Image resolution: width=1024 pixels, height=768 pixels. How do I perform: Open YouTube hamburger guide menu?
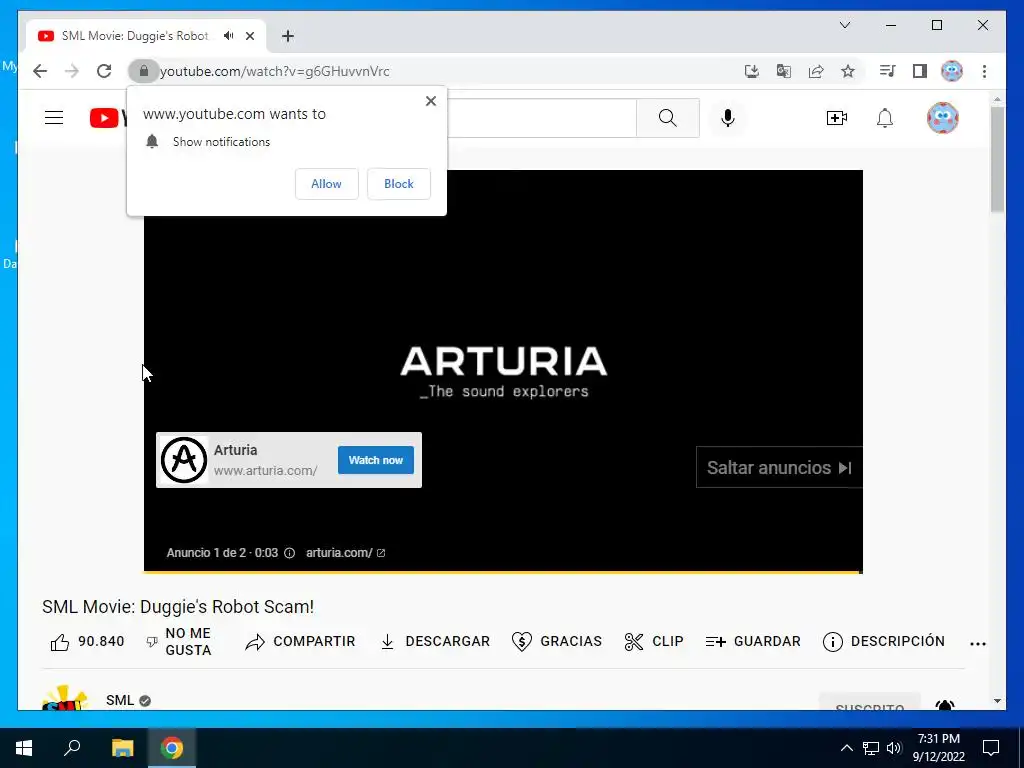54,118
